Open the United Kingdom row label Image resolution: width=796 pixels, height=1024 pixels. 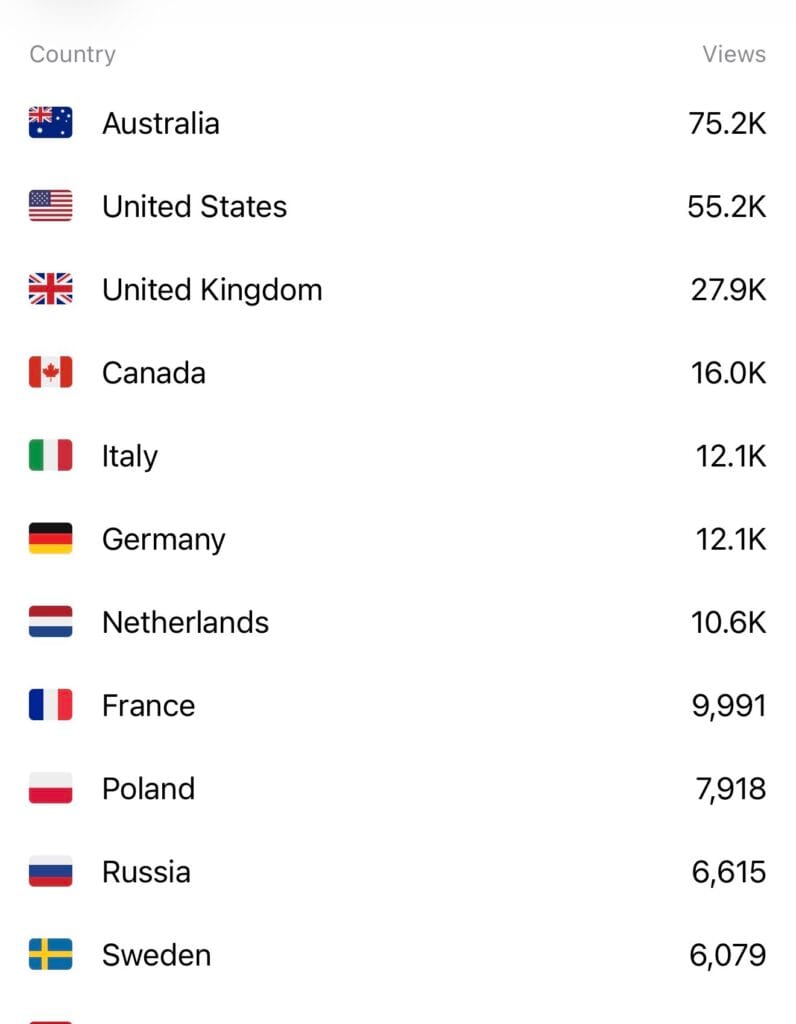[x=212, y=290]
